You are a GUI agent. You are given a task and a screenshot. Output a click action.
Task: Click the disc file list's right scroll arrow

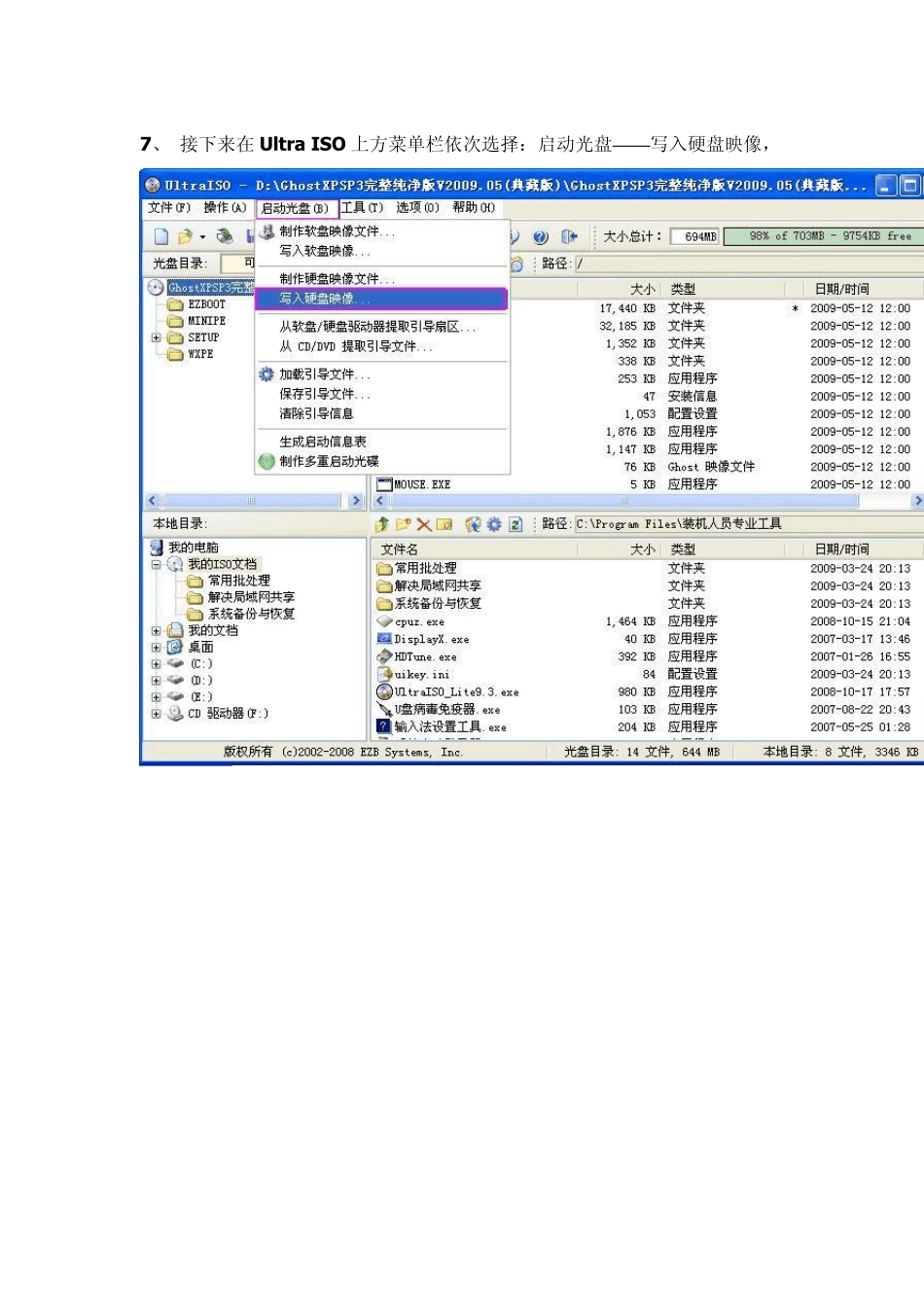916,501
